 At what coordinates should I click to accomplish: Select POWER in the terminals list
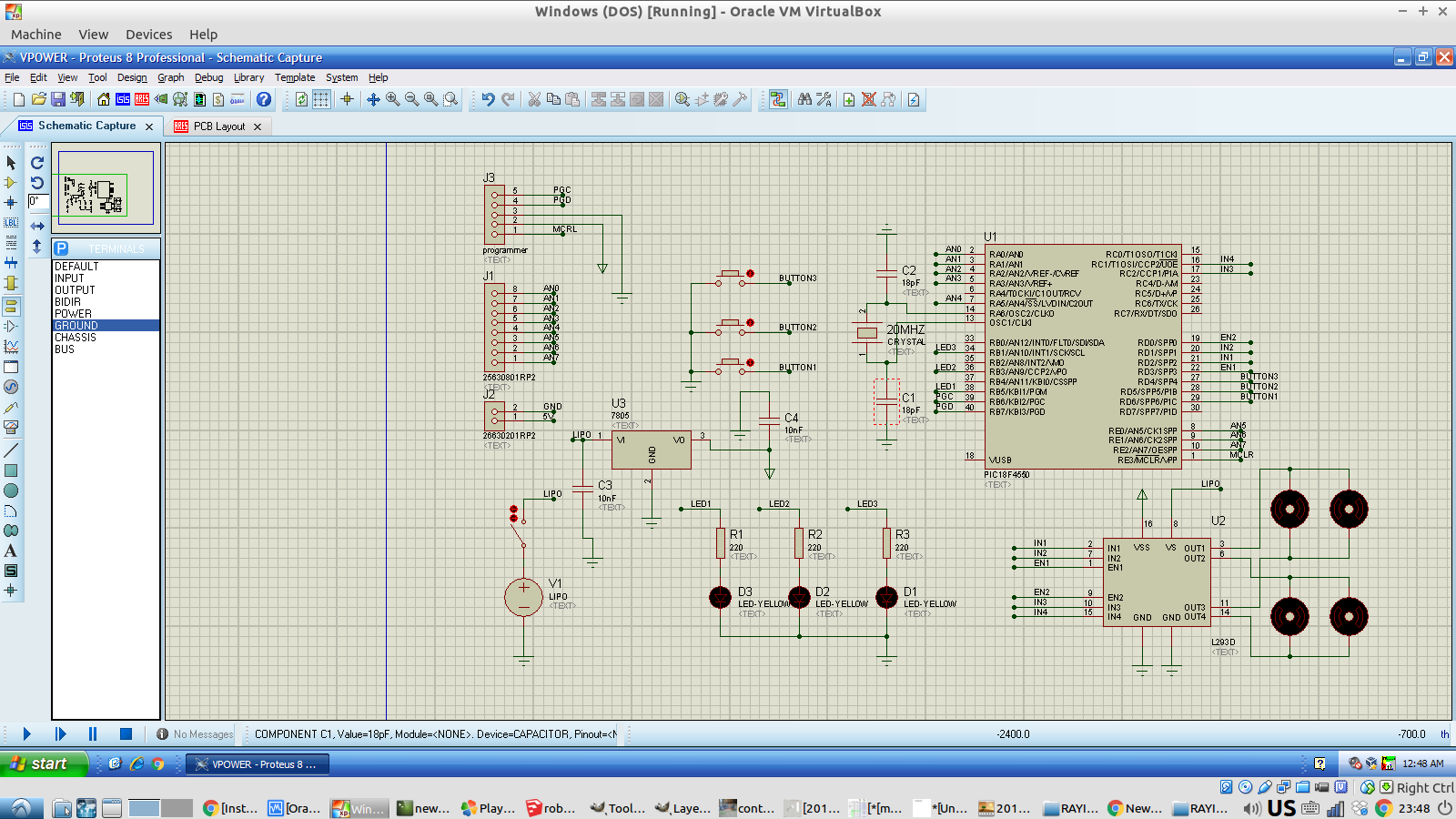click(x=73, y=313)
